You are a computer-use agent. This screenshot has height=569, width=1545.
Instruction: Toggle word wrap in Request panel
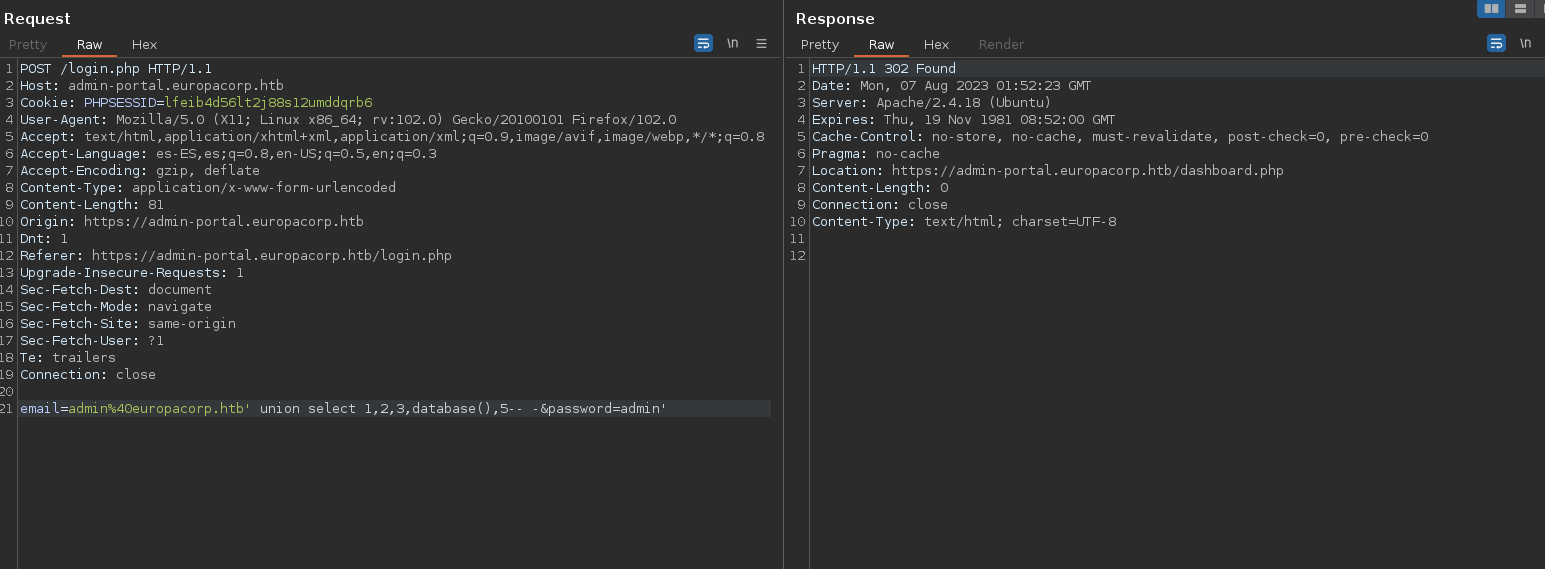pos(703,43)
